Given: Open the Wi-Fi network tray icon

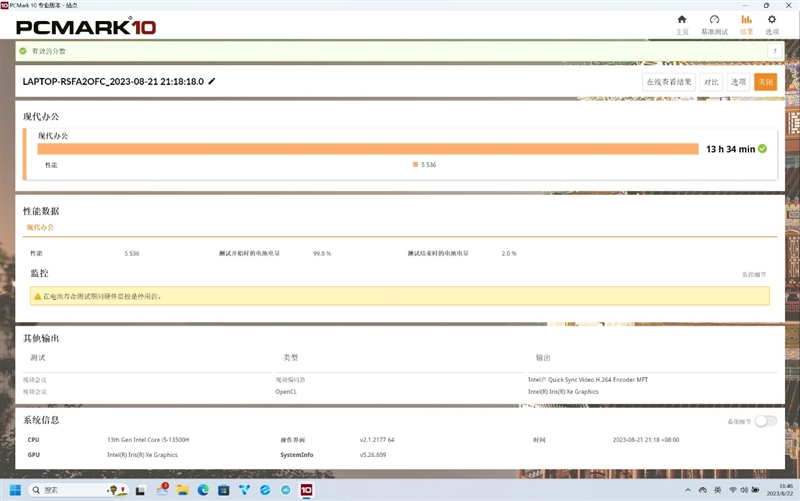Looking at the screenshot, I should click(x=733, y=490).
